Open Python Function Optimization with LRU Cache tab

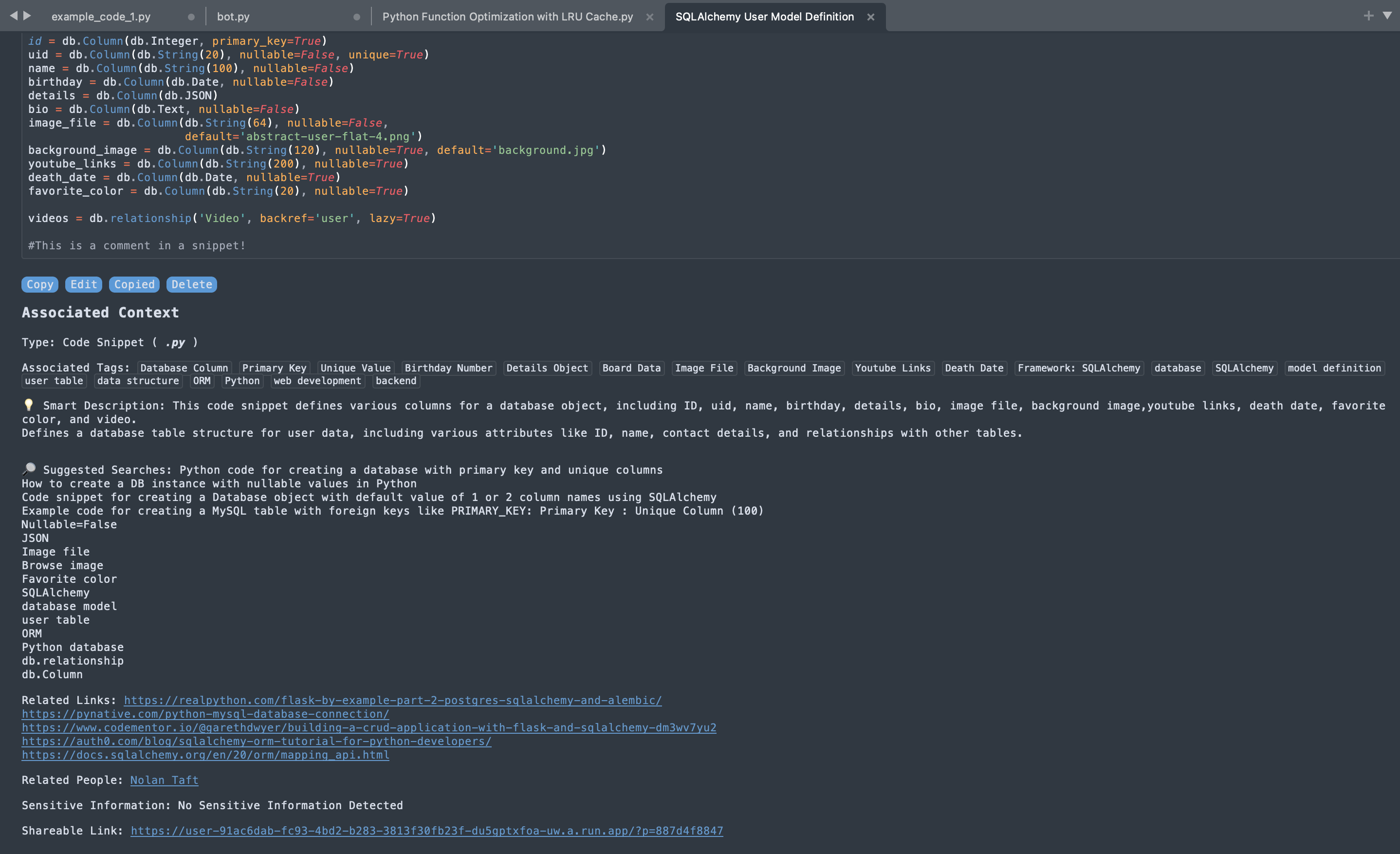(x=507, y=17)
